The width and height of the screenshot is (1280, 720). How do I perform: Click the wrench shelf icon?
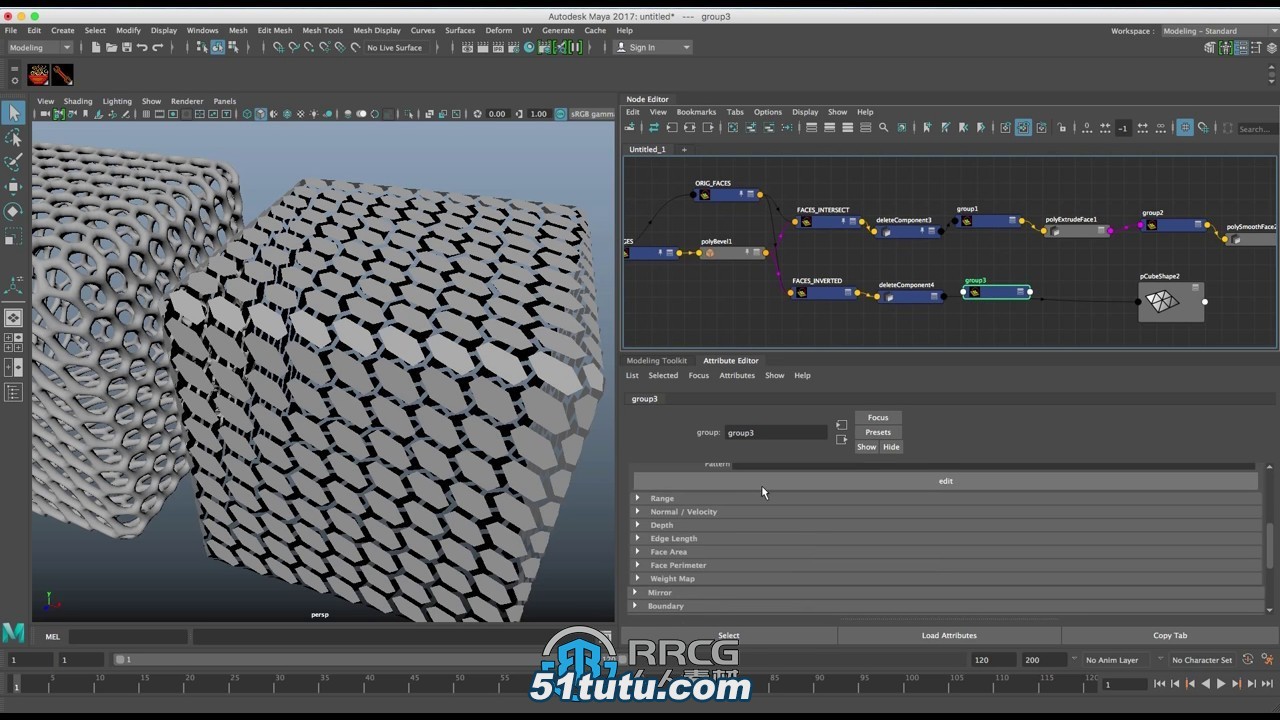point(62,75)
